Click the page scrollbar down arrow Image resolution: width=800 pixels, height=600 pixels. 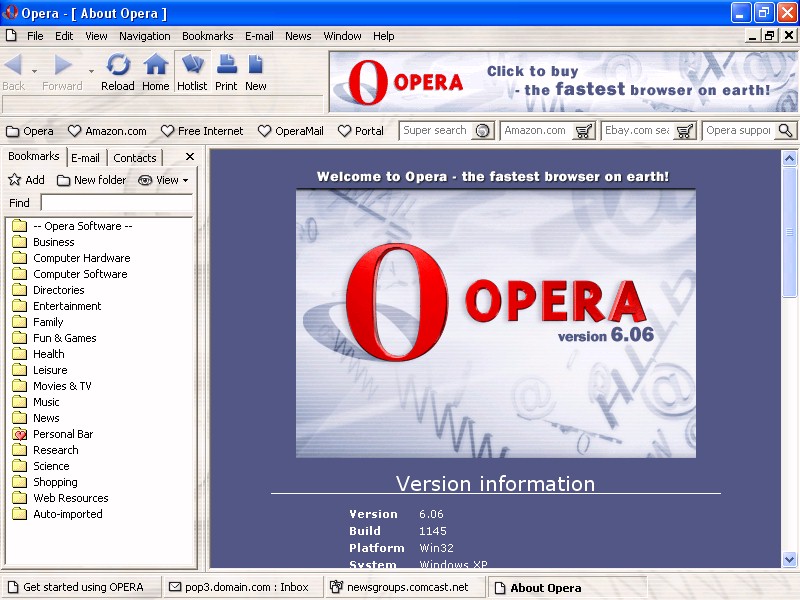[x=789, y=559]
